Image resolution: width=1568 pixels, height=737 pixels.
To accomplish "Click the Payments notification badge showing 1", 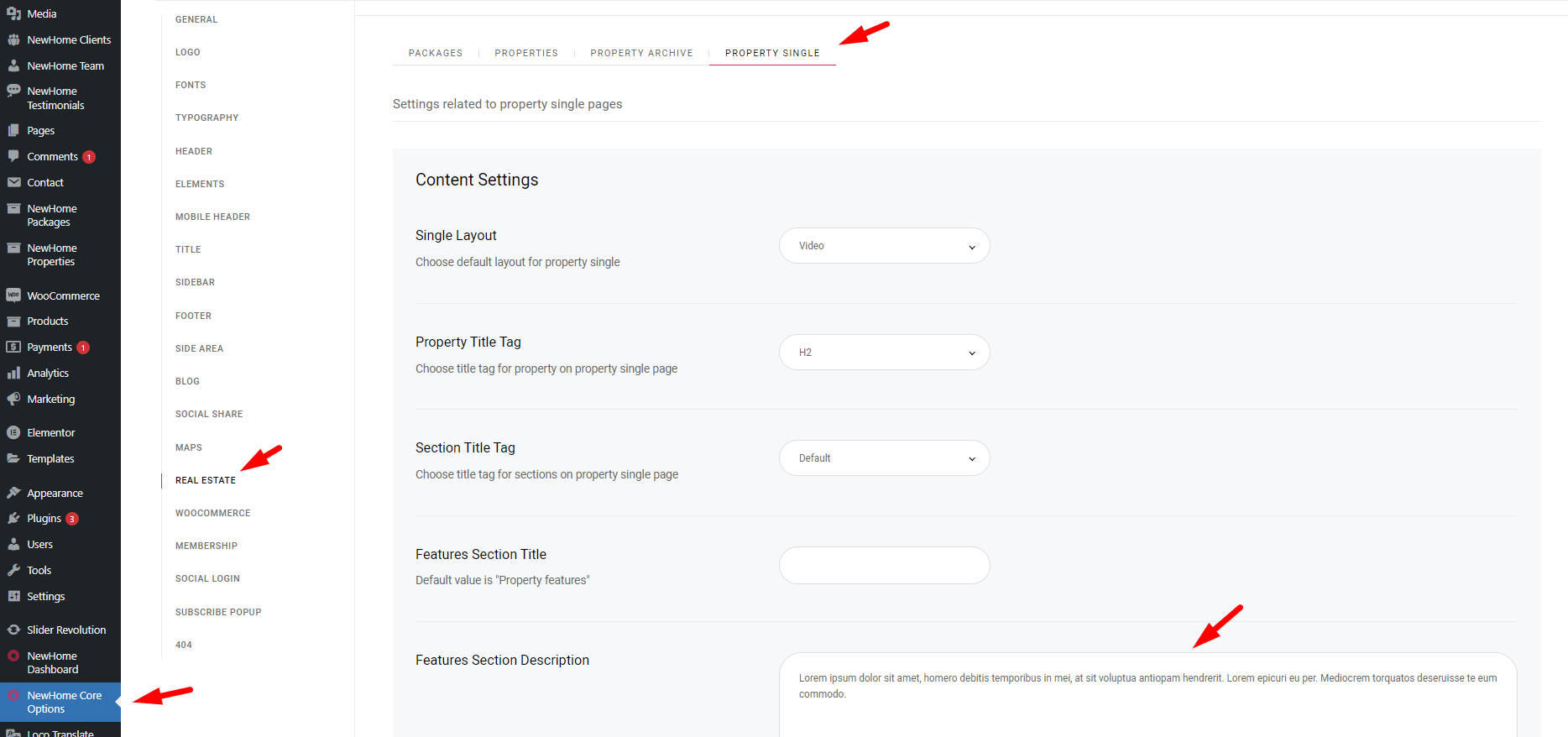I will (x=83, y=348).
